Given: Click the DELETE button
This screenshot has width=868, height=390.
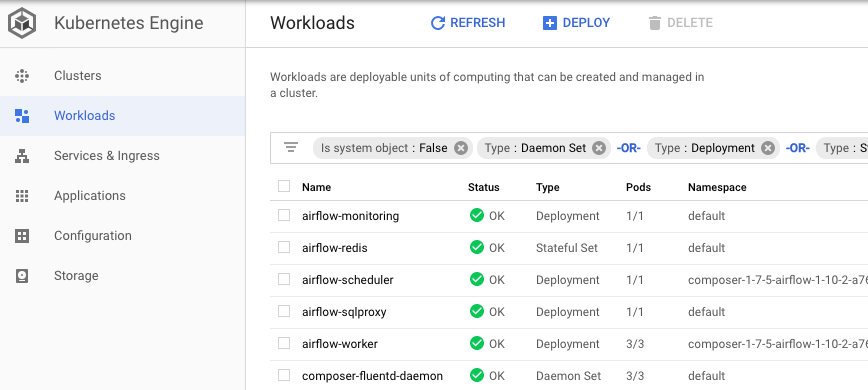Looking at the screenshot, I should tap(680, 23).
